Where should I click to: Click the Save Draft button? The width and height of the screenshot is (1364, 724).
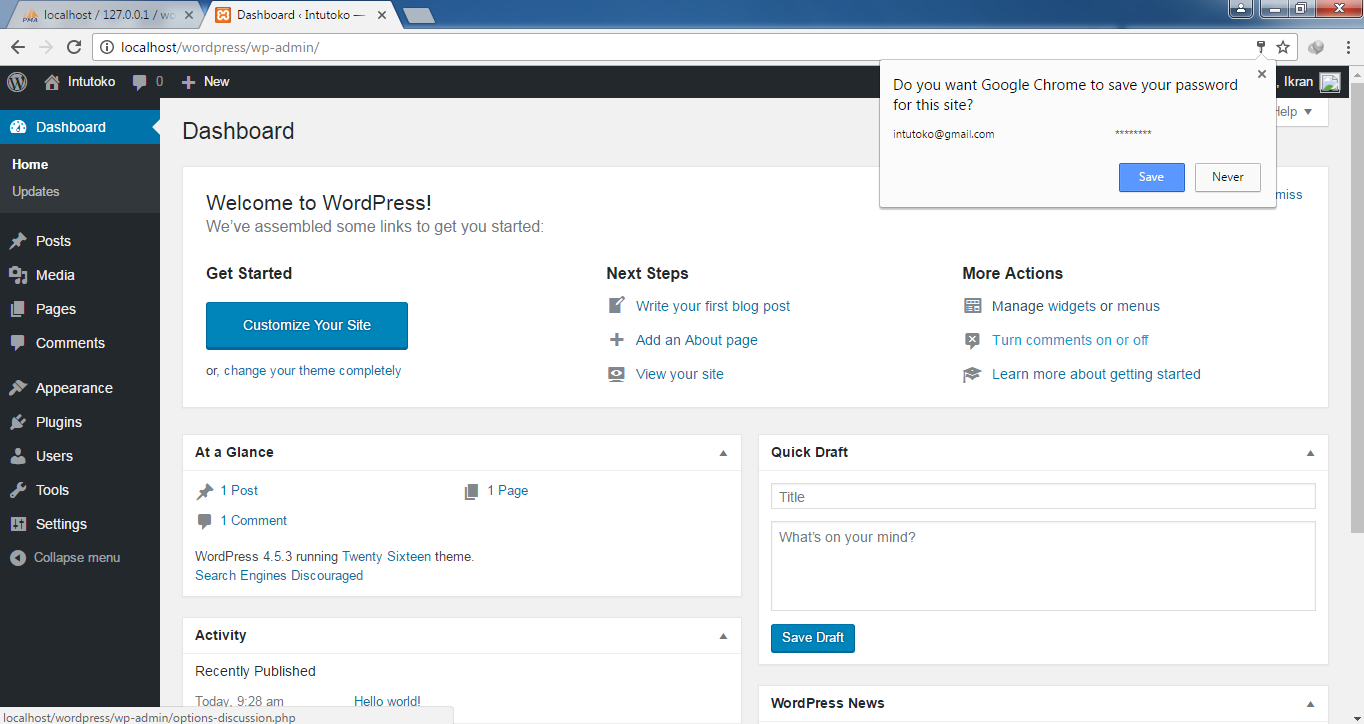813,638
